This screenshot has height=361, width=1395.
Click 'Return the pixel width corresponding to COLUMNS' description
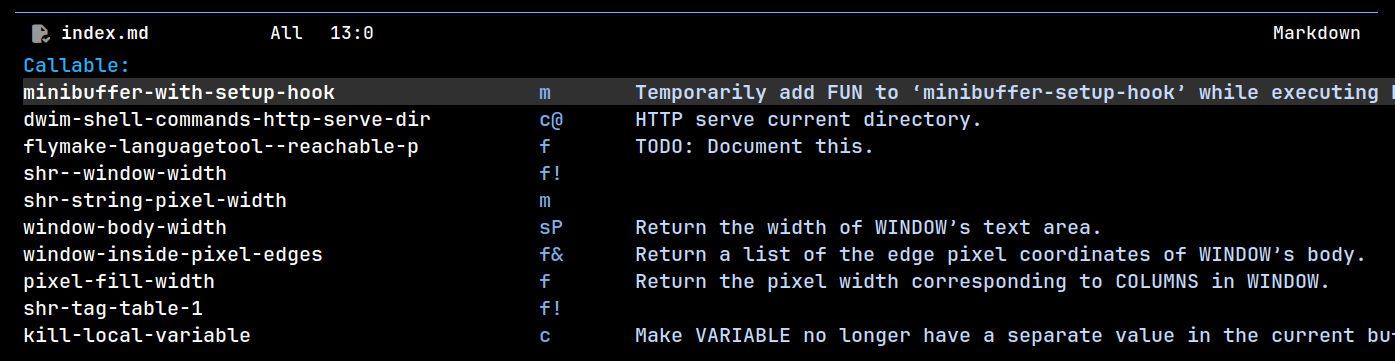click(x=983, y=282)
